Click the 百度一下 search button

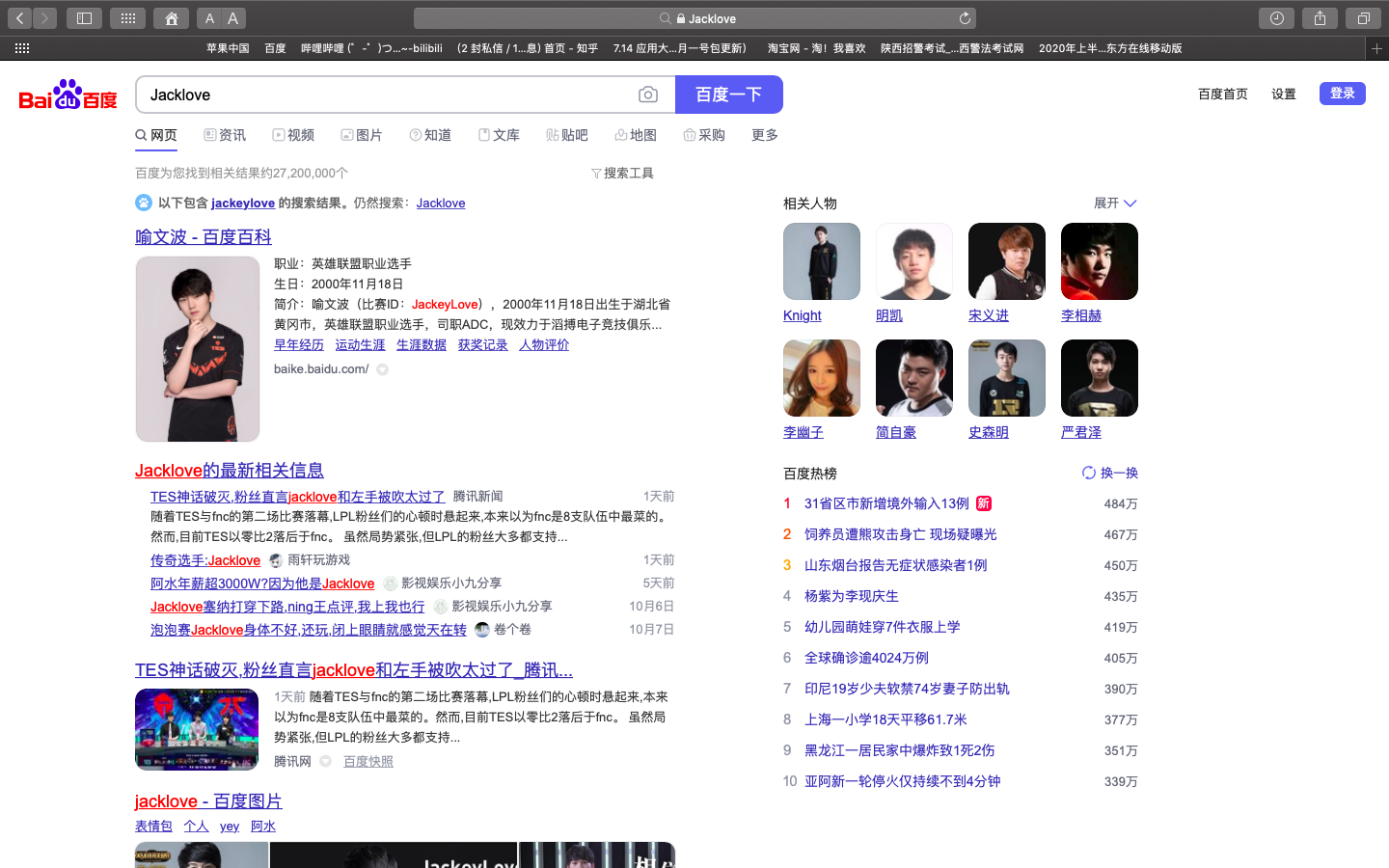[729, 95]
